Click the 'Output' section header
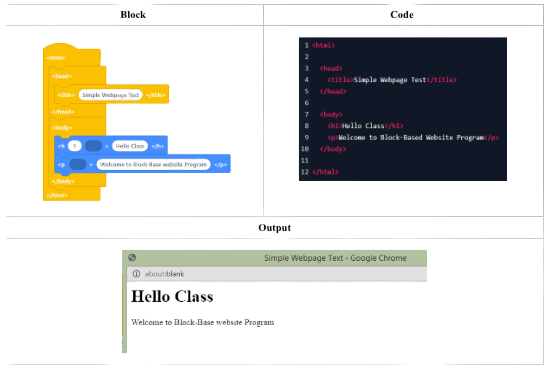This screenshot has height=371, width=550. (275, 228)
